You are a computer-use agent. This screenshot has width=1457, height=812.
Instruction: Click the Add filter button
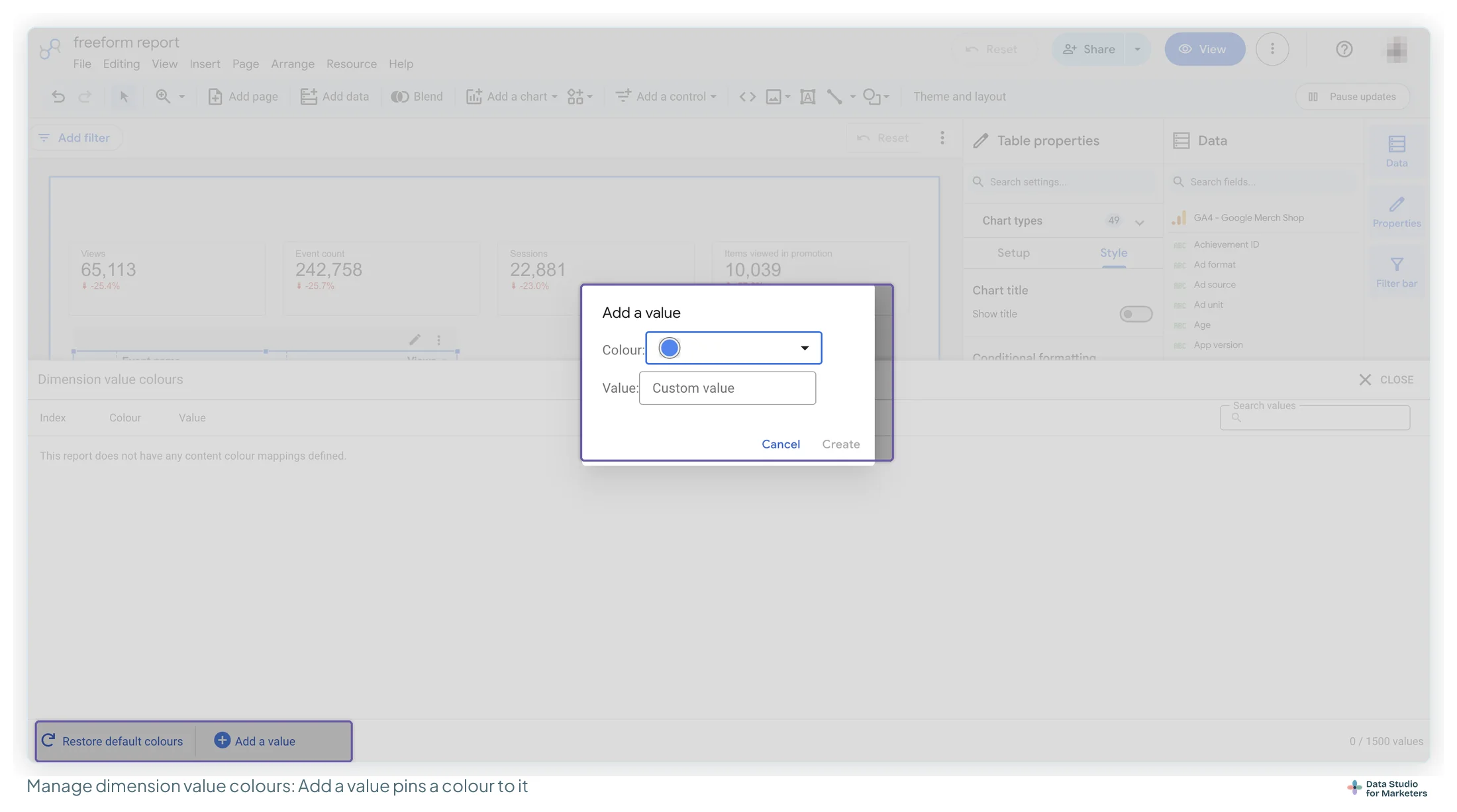point(76,138)
